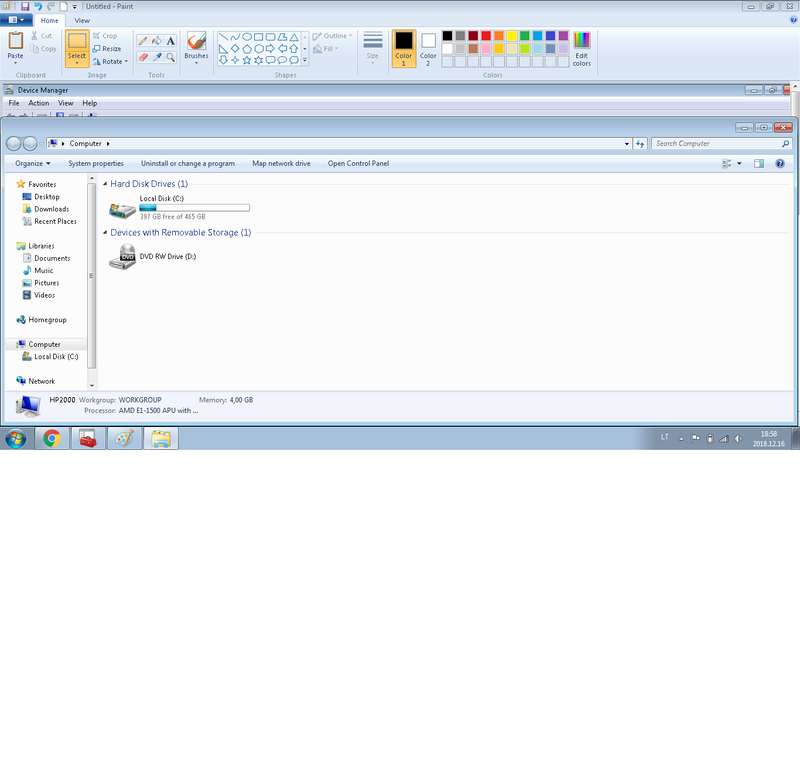The image size is (800, 765).
Task: Open the Brushes tool
Action: (x=196, y=45)
